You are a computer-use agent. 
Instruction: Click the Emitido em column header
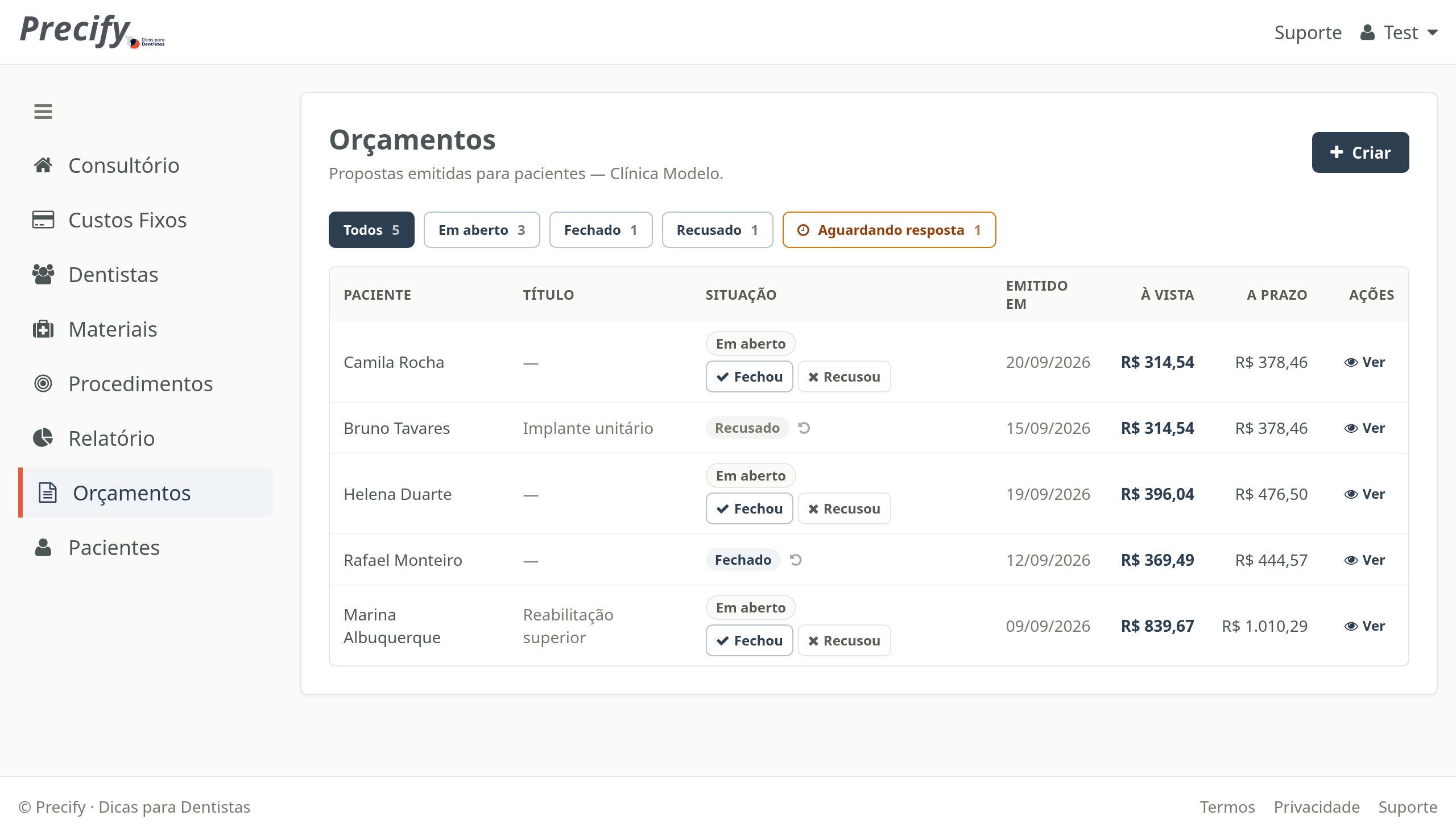pyautogui.click(x=1036, y=295)
